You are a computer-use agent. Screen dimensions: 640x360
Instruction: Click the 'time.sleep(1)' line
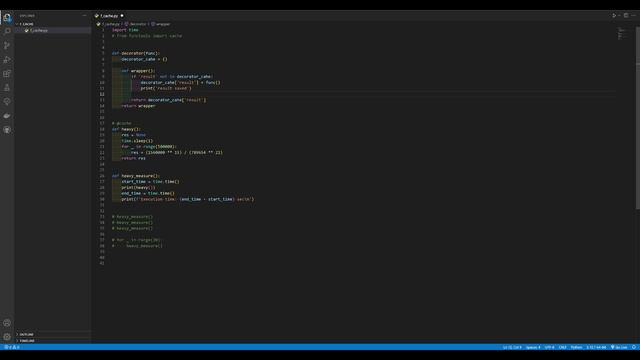point(137,141)
